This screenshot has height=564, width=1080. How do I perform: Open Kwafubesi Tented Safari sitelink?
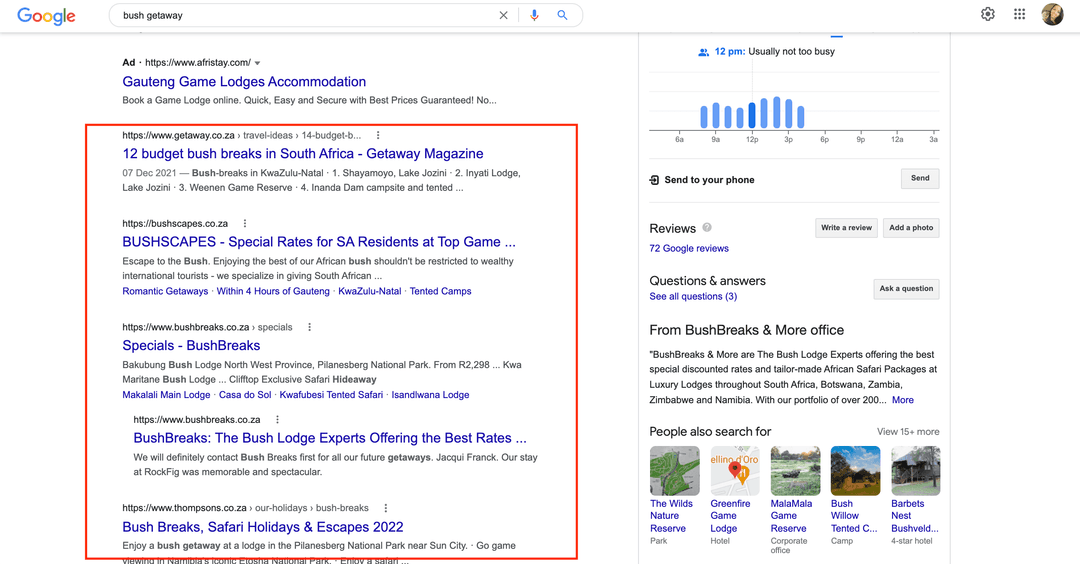tap(331, 395)
